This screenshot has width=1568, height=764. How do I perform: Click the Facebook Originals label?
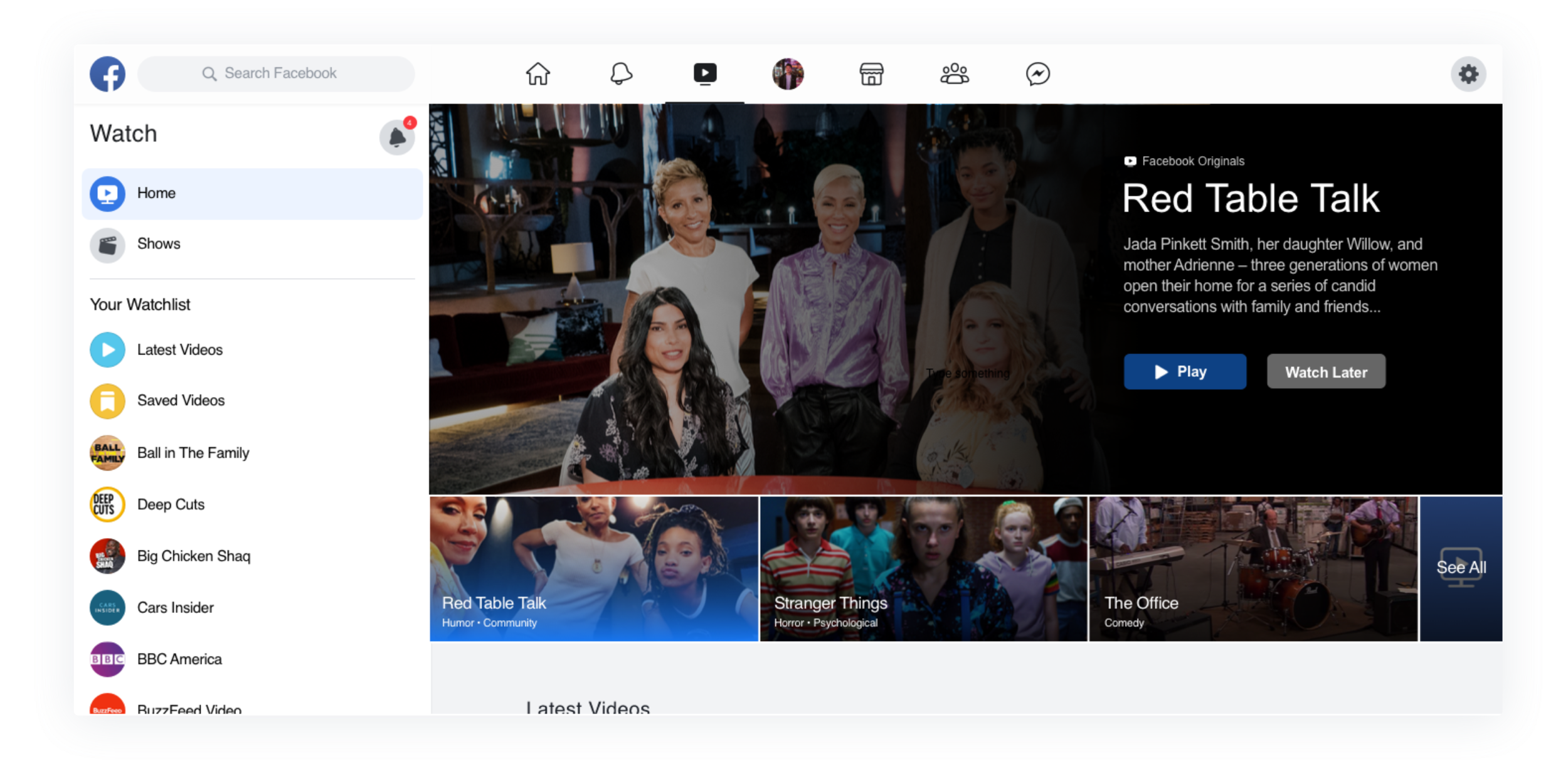tap(1184, 161)
